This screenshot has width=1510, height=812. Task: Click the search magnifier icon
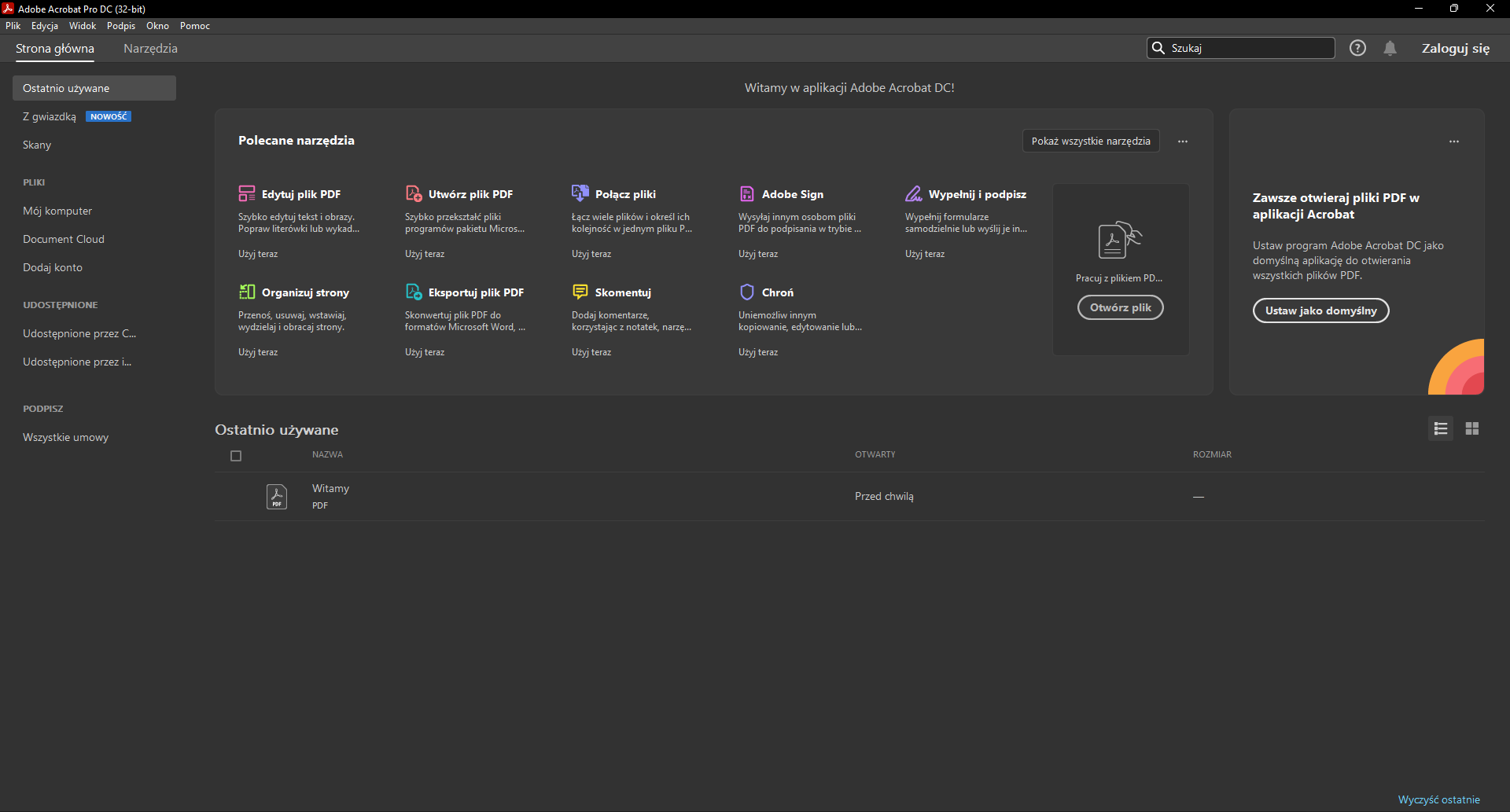(1158, 48)
